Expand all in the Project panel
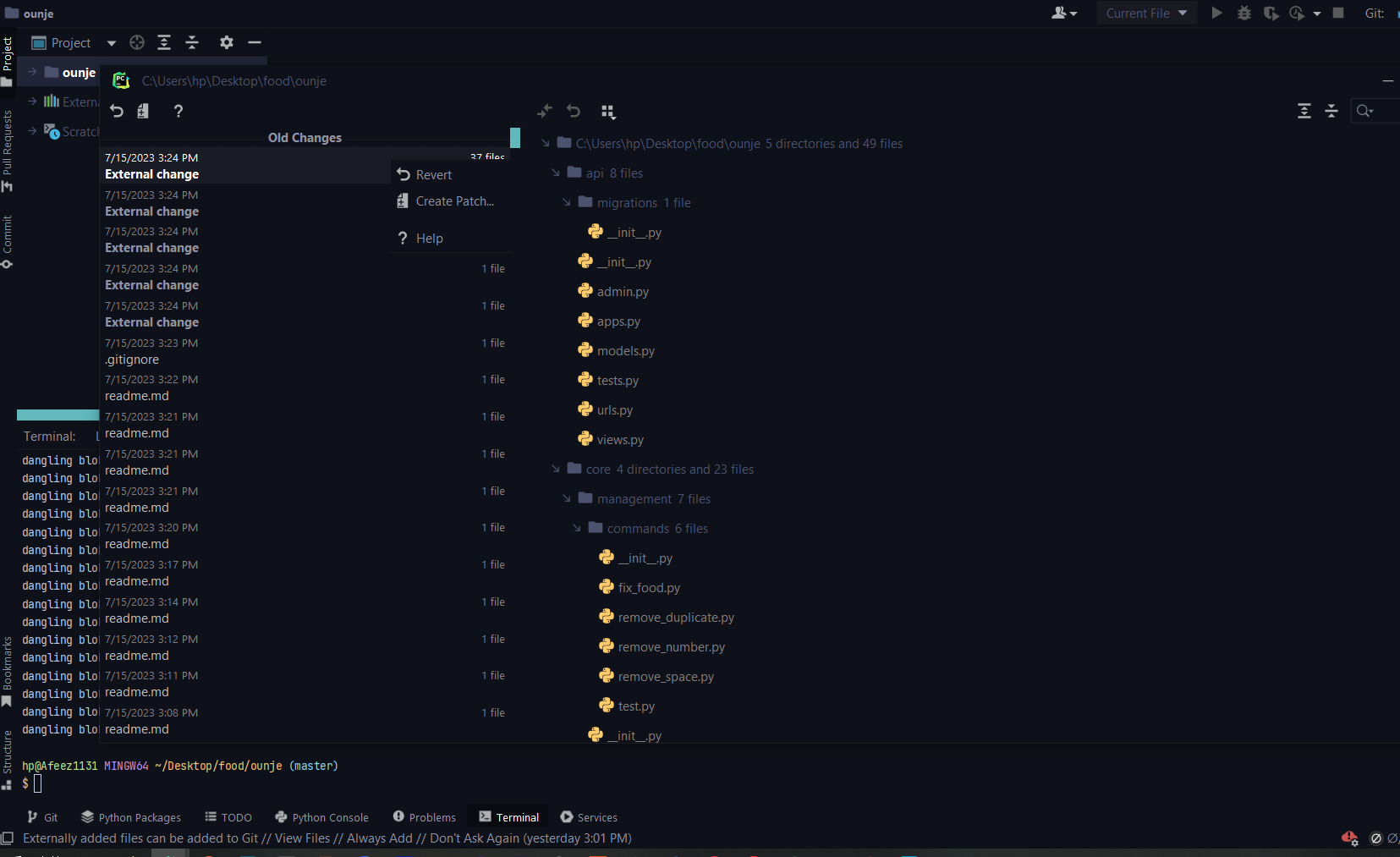This screenshot has width=1400, height=857. [164, 42]
